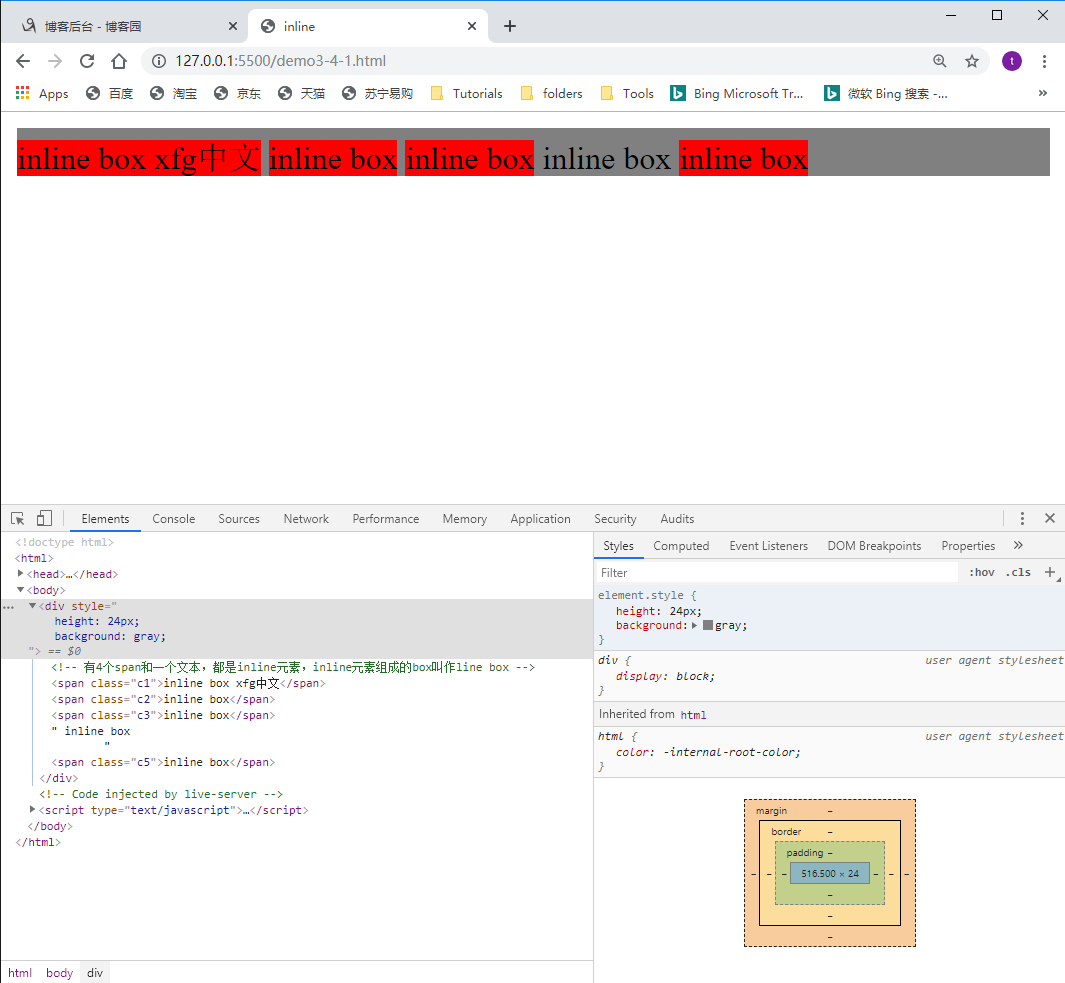Screen dimensions: 1065x983
Task: Select the Properties sidebar tab
Action: tap(968, 546)
